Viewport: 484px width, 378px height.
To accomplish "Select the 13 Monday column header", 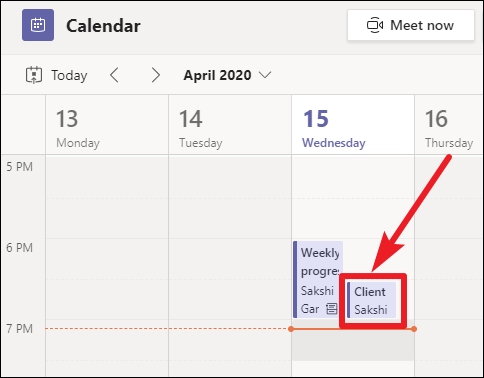I will click(107, 125).
